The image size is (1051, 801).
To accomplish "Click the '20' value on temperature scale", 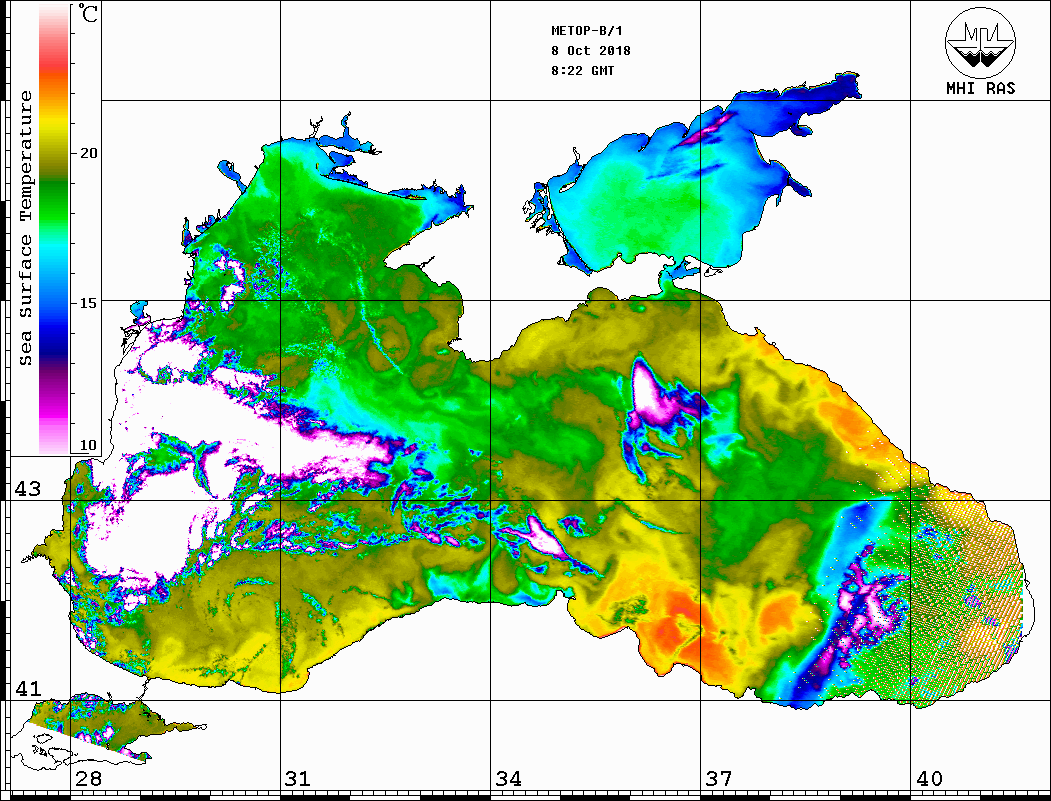I will point(88,153).
